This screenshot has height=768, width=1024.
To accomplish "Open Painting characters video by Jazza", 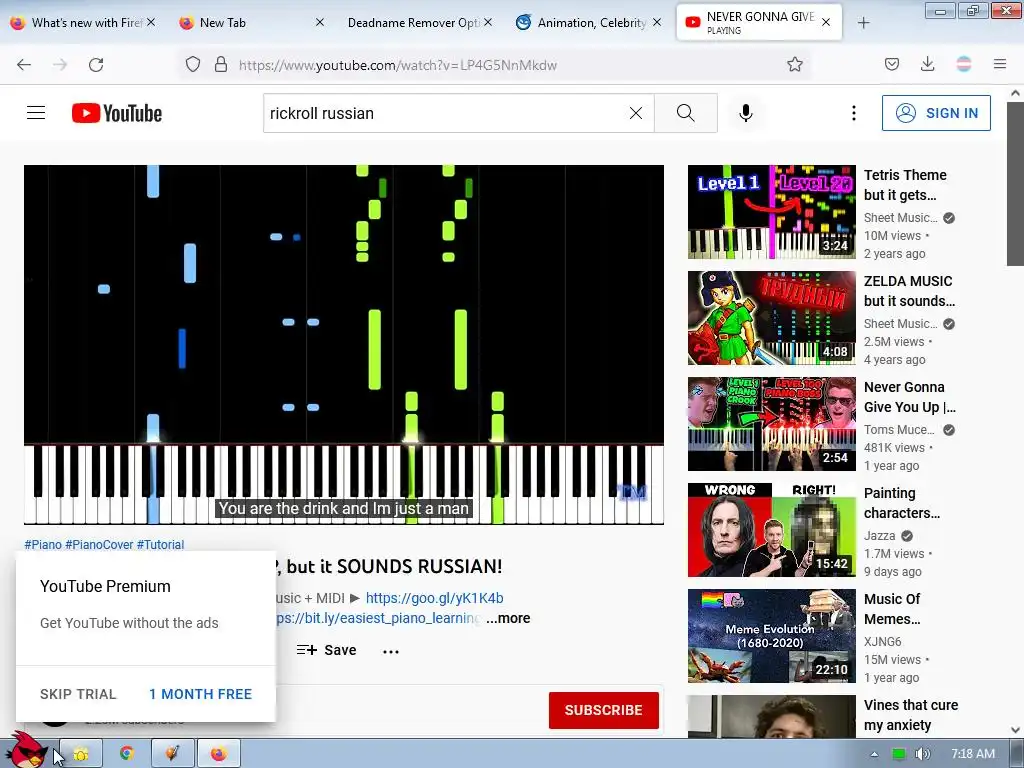I will (x=771, y=530).
